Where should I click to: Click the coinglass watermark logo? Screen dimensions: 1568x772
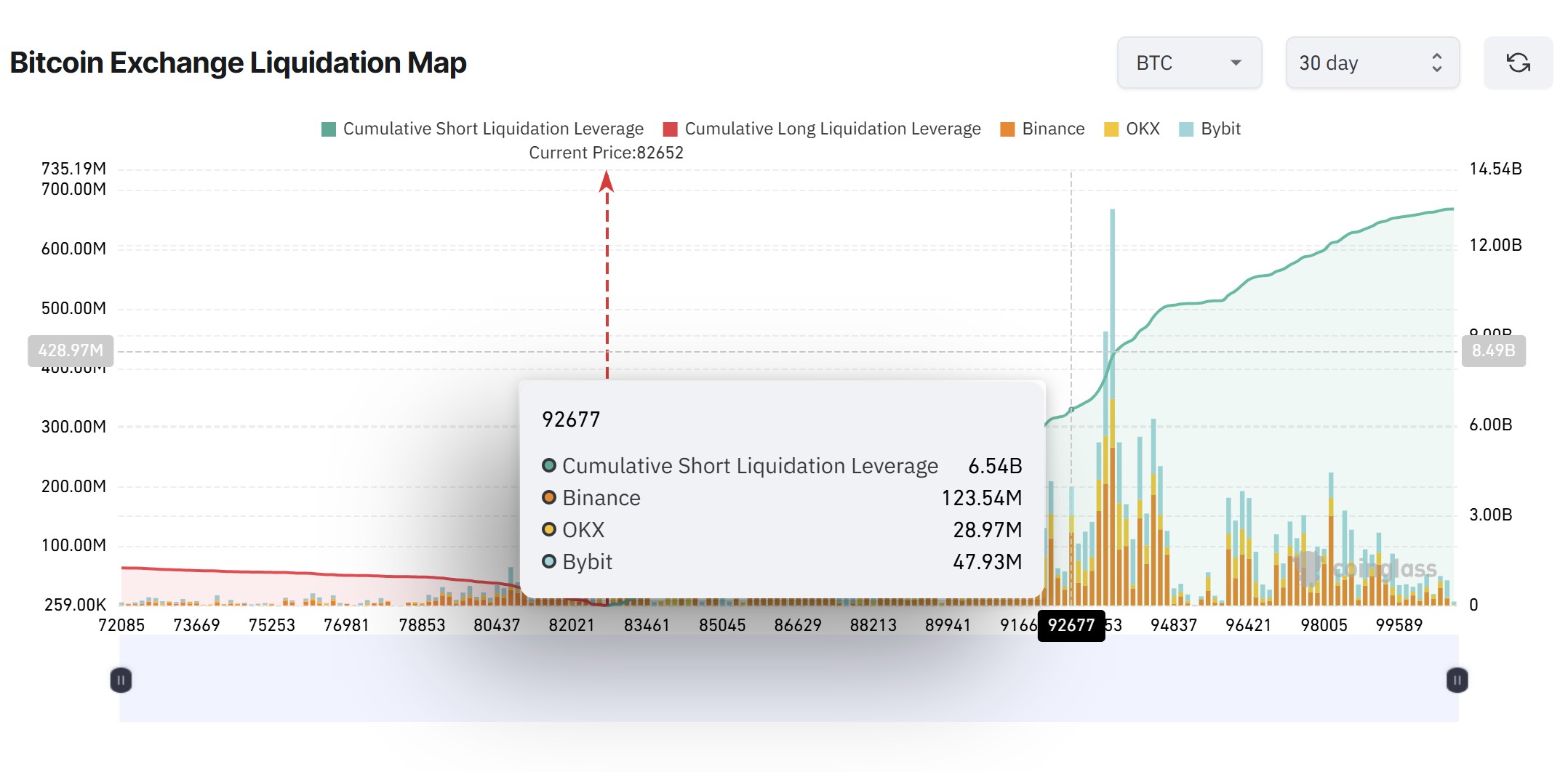(1309, 568)
